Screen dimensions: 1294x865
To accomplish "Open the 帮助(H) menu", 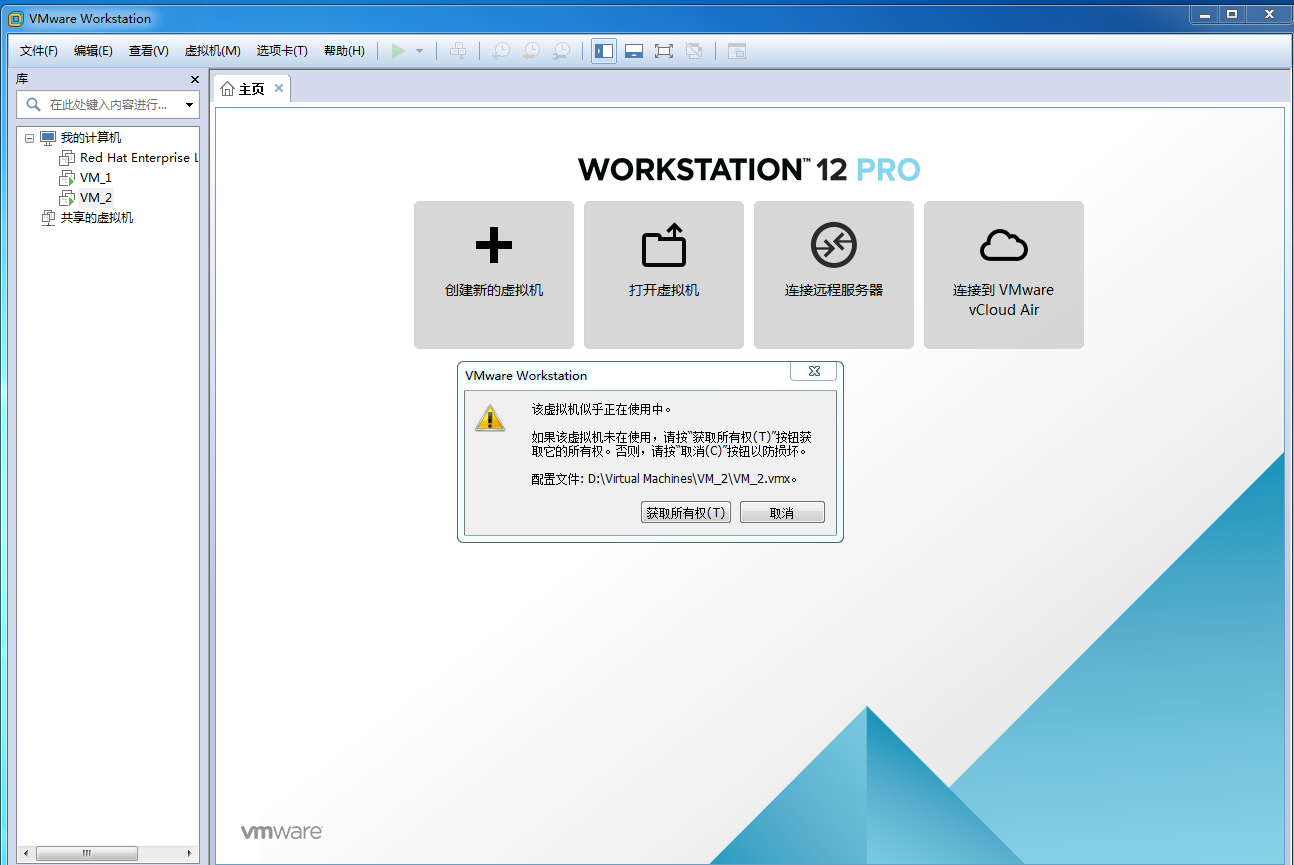I will (344, 51).
